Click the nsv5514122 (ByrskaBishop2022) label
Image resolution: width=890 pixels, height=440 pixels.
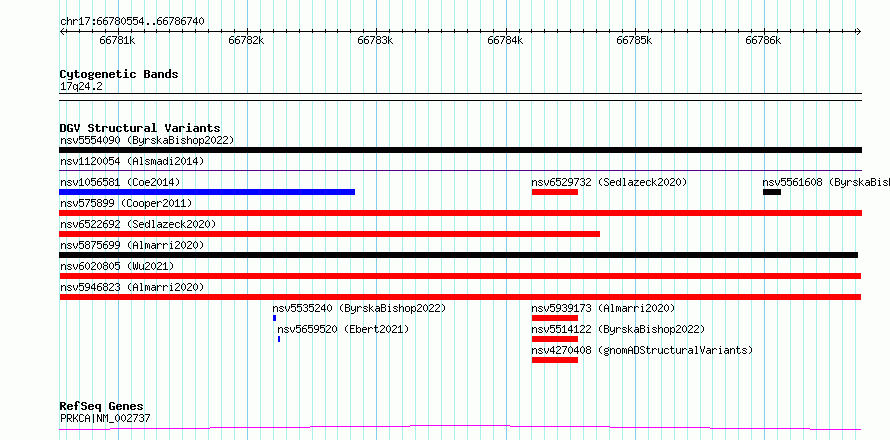coord(618,329)
